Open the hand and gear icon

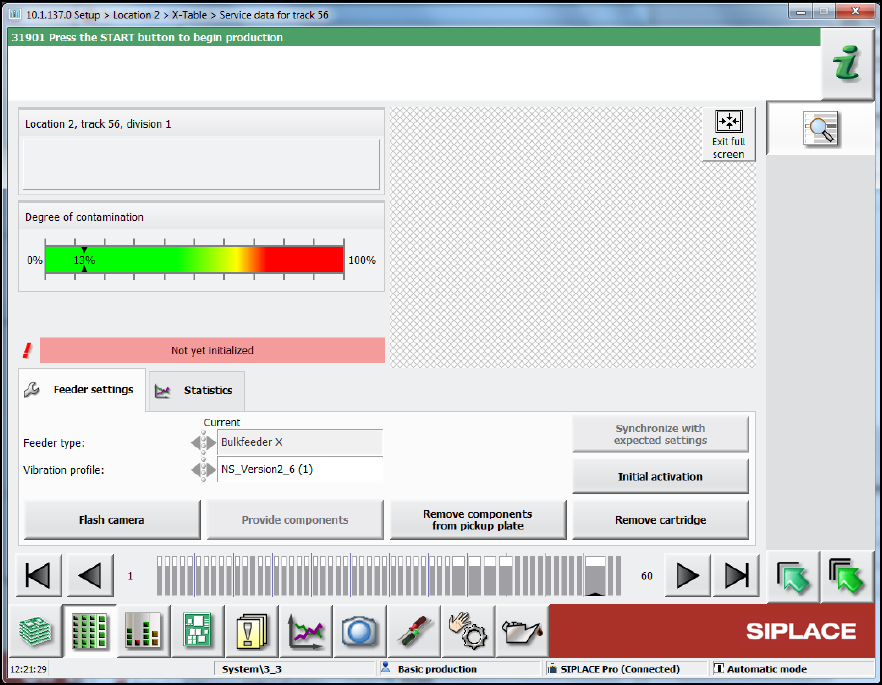[x=467, y=631]
